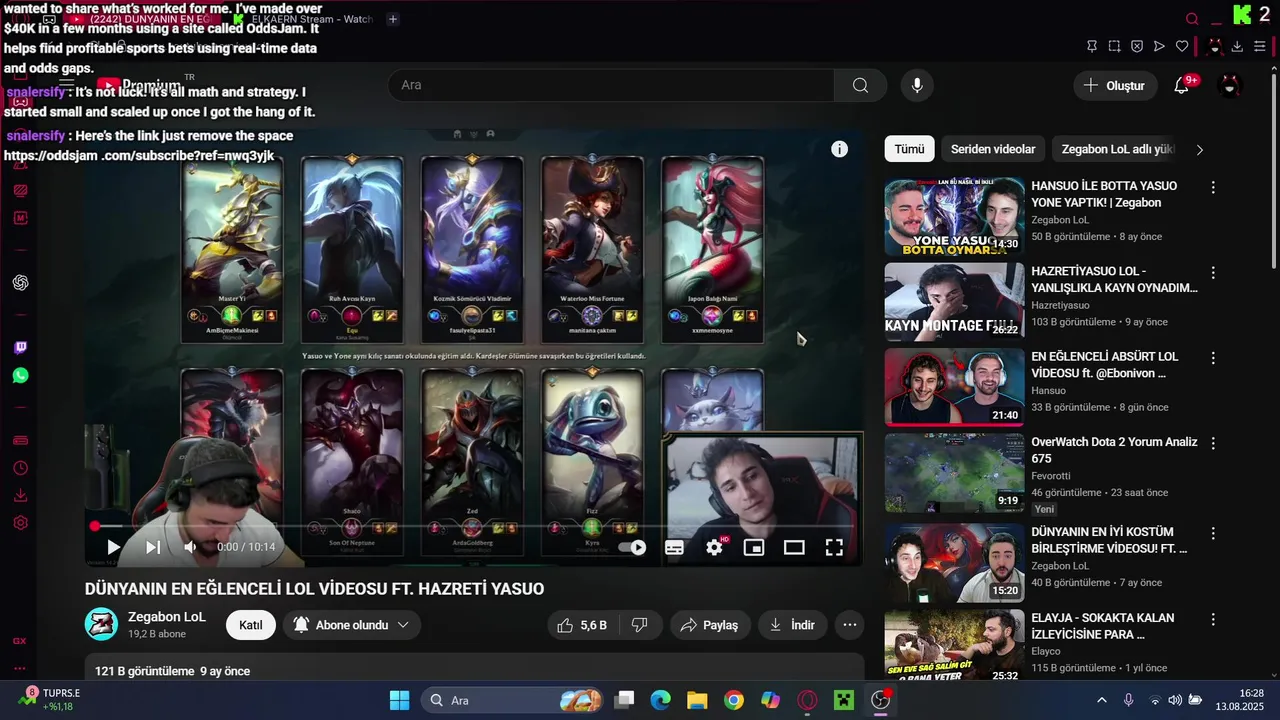
Task: Open three-dot sidebar setup menu
Action: (x=20, y=669)
